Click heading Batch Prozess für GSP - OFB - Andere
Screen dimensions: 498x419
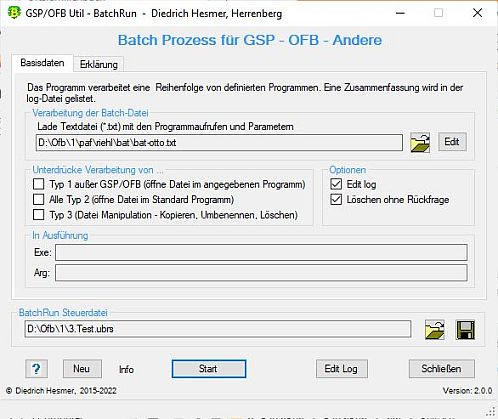[x=250, y=40]
